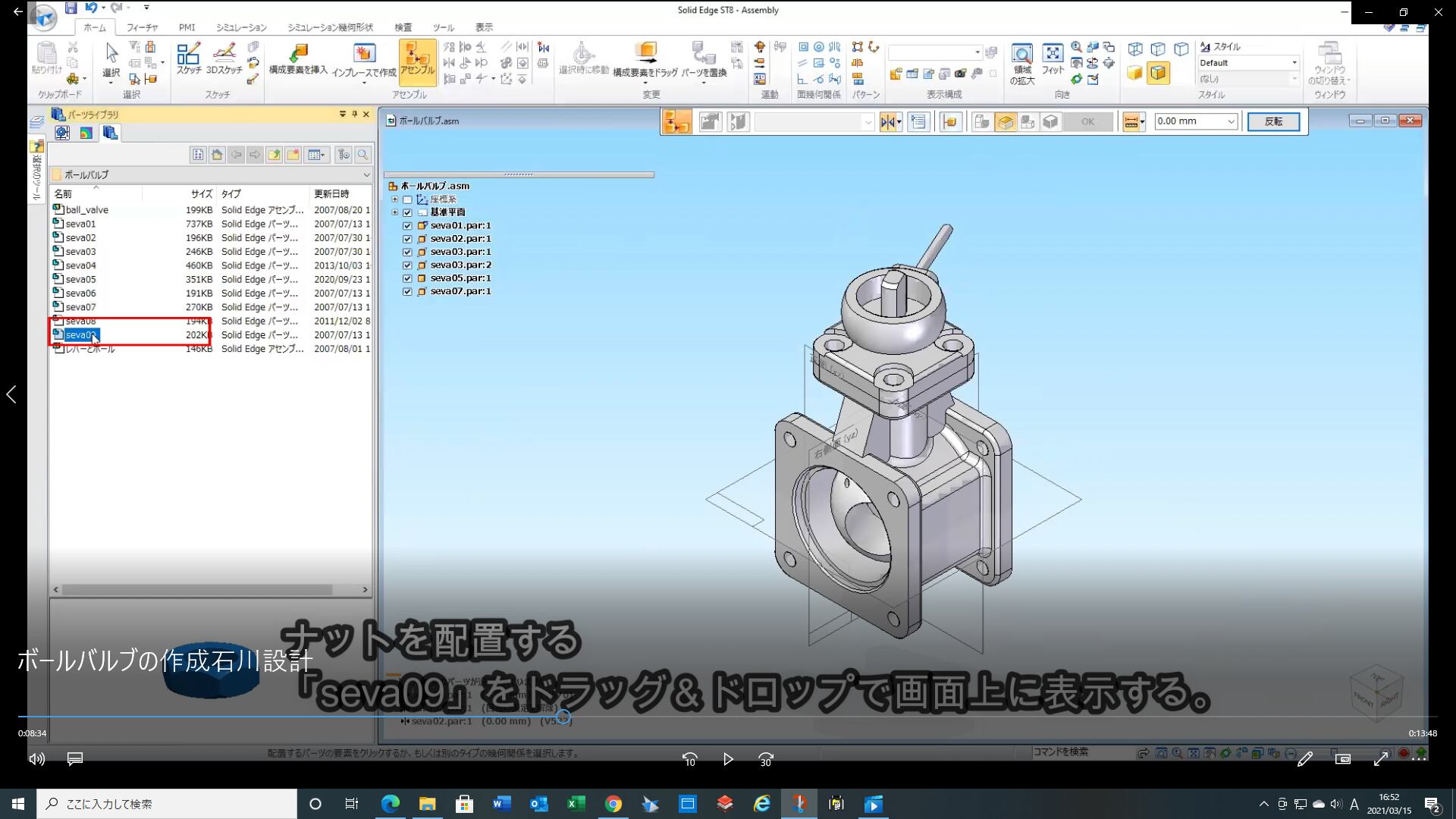Open the フィーチャ ribbon tab
Screen dimensions: 1456x819
[x=142, y=27]
